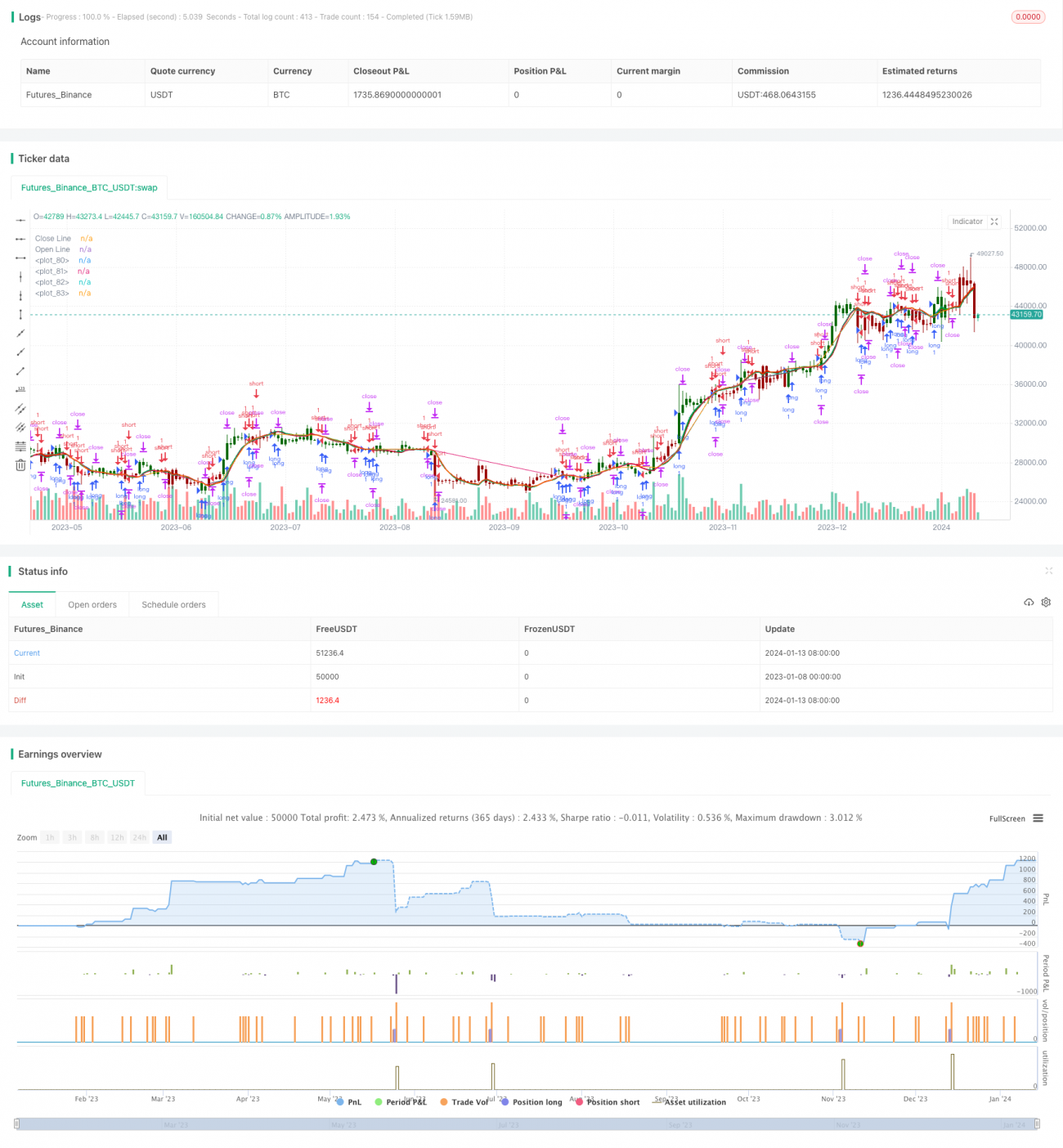Select the 123 measurement tool in chart sidebar
This screenshot has width=1063, height=1148.
coord(20,388)
